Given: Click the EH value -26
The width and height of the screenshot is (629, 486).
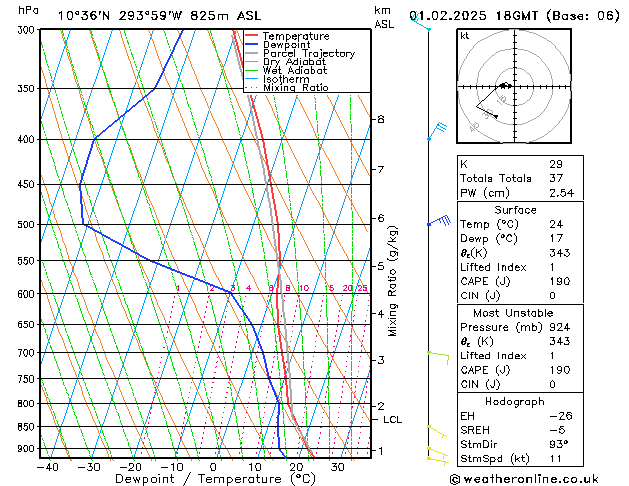Looking at the screenshot, I should [x=561, y=416].
